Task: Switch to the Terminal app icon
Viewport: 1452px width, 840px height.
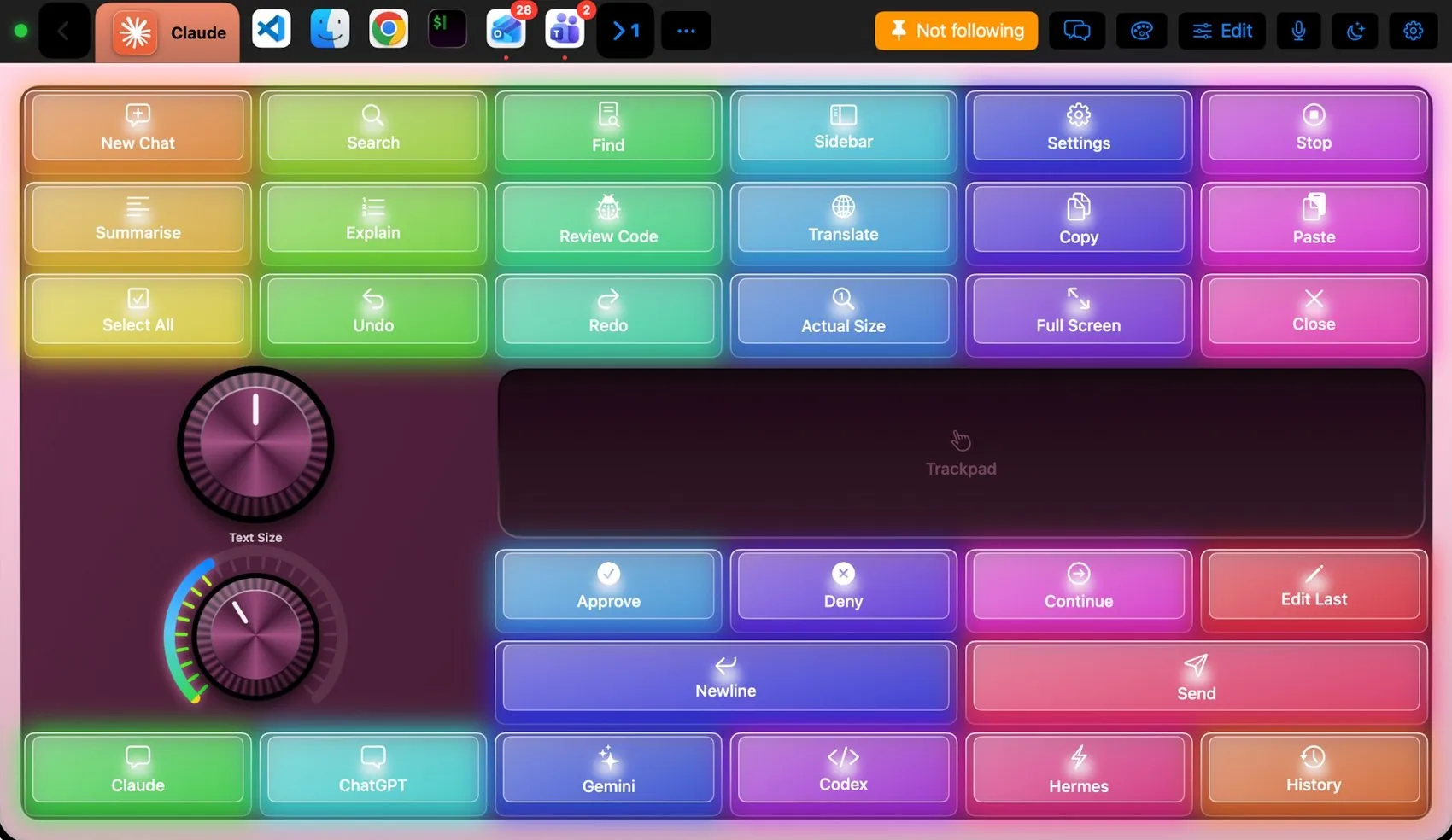Action: coord(448,30)
